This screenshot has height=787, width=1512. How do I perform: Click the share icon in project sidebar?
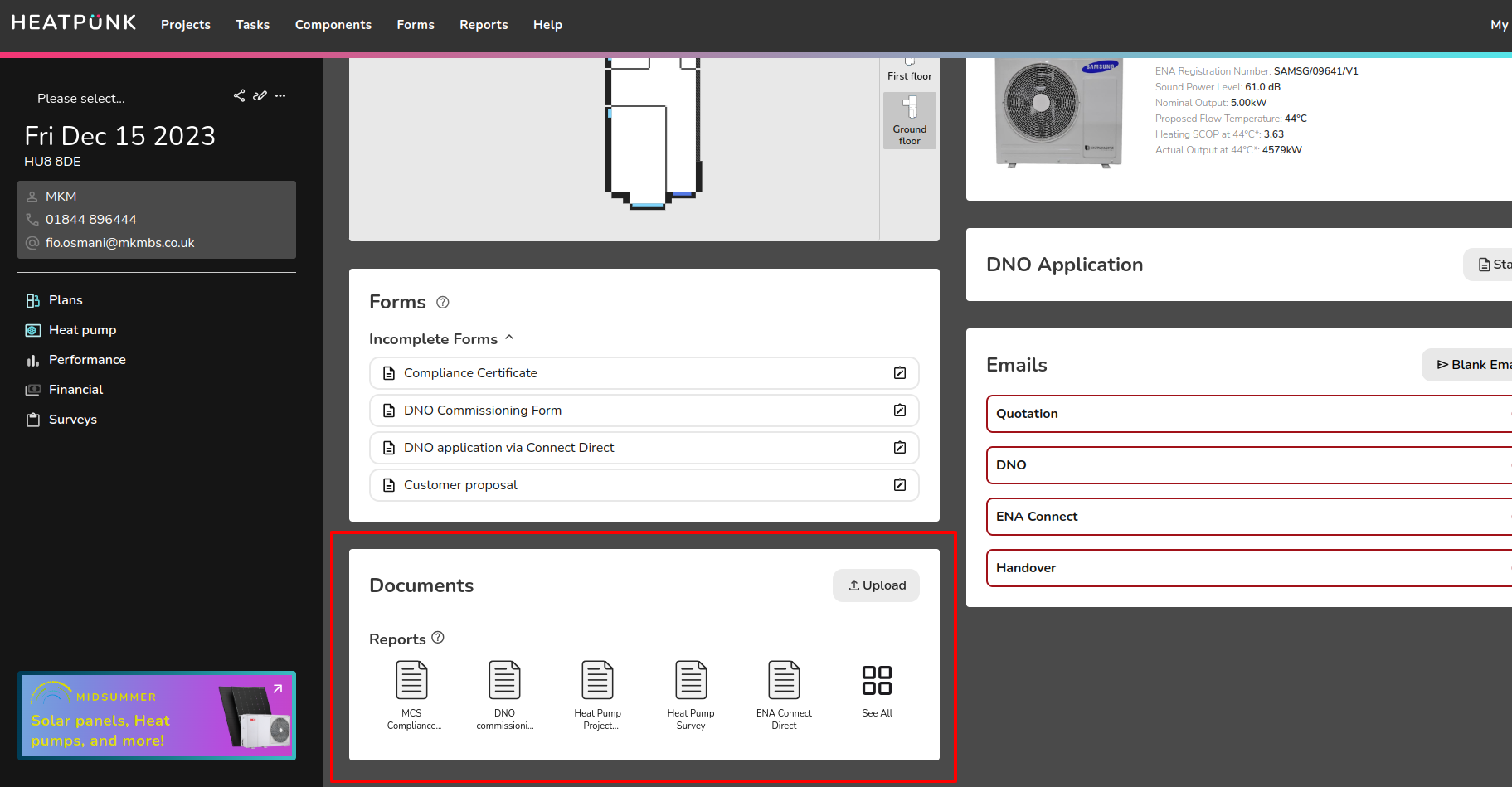(239, 95)
